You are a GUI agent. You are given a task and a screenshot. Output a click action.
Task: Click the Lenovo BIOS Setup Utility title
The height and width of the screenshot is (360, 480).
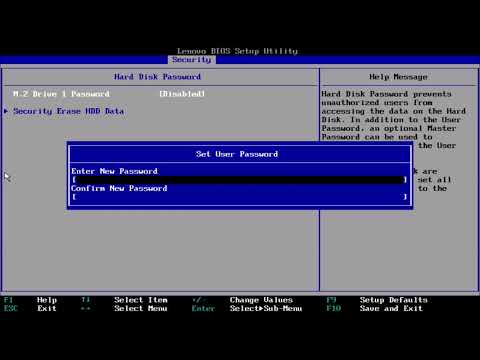[237, 51]
